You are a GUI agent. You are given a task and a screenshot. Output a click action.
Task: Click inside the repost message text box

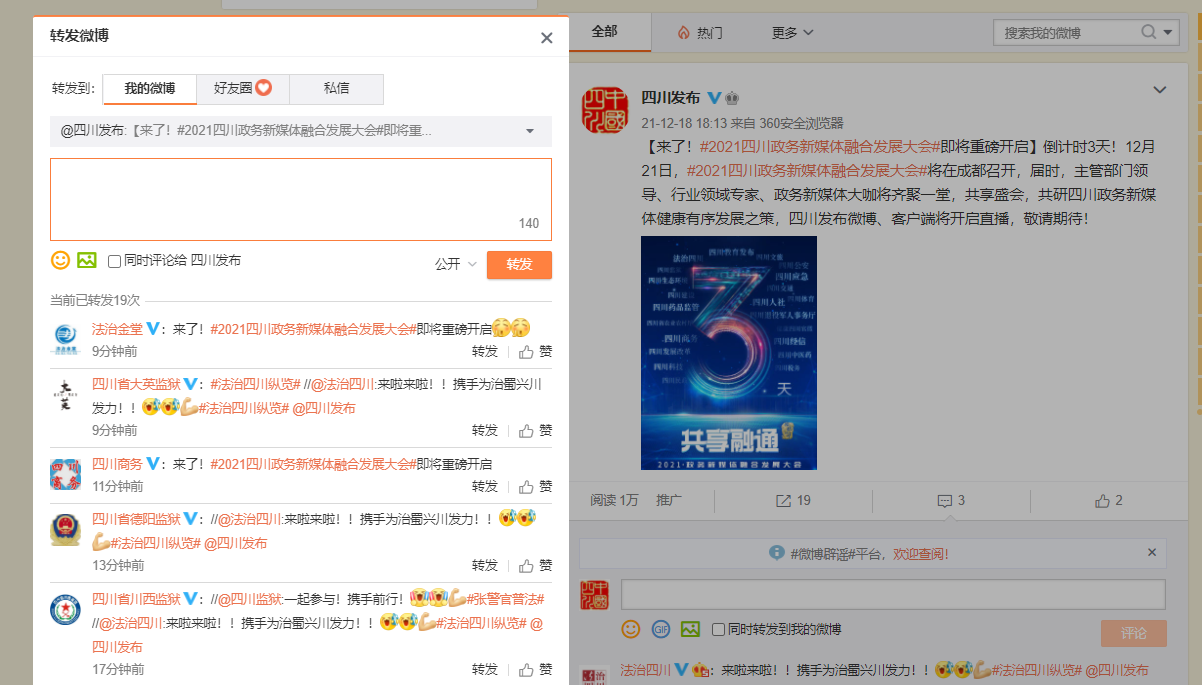coord(301,199)
